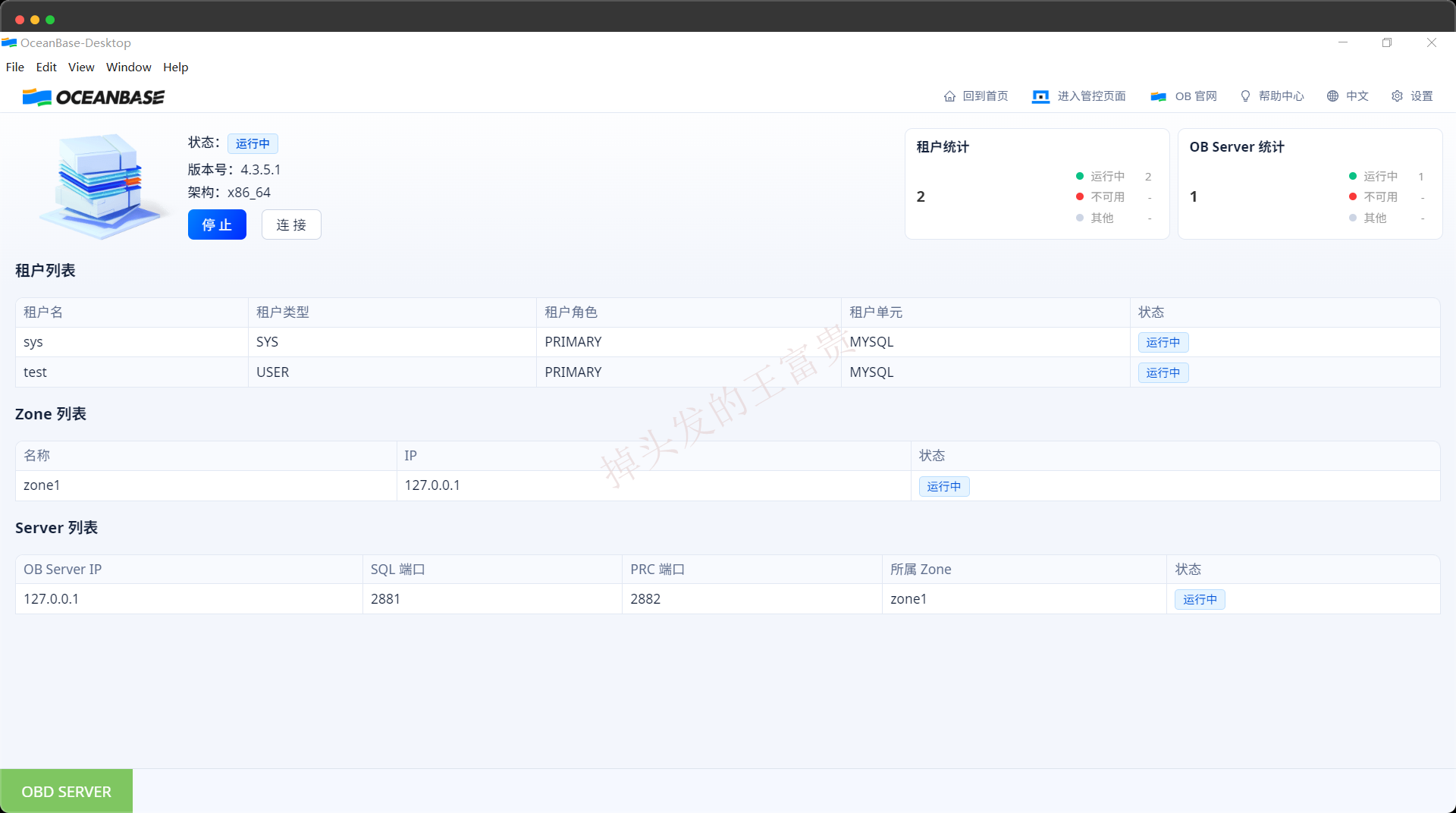The height and width of the screenshot is (813, 1456).
Task: Click 运行中 status tag in test row
Action: coord(1163,373)
